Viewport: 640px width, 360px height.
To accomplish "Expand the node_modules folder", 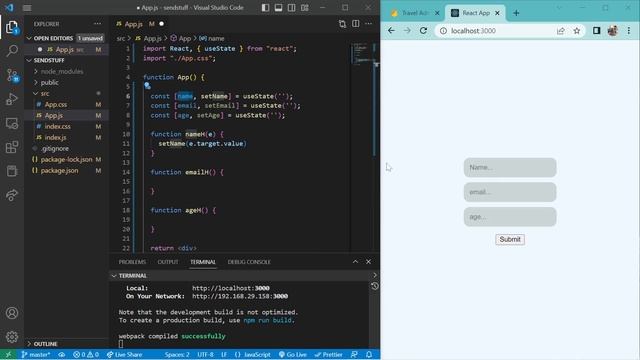I will pyautogui.click(x=61, y=71).
